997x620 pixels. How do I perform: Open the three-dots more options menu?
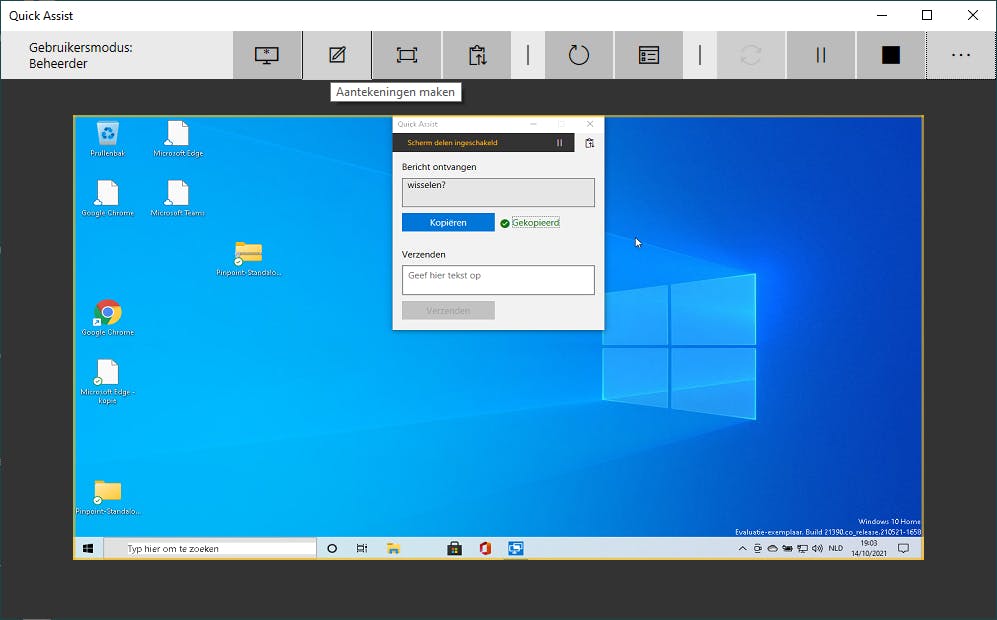click(x=960, y=56)
